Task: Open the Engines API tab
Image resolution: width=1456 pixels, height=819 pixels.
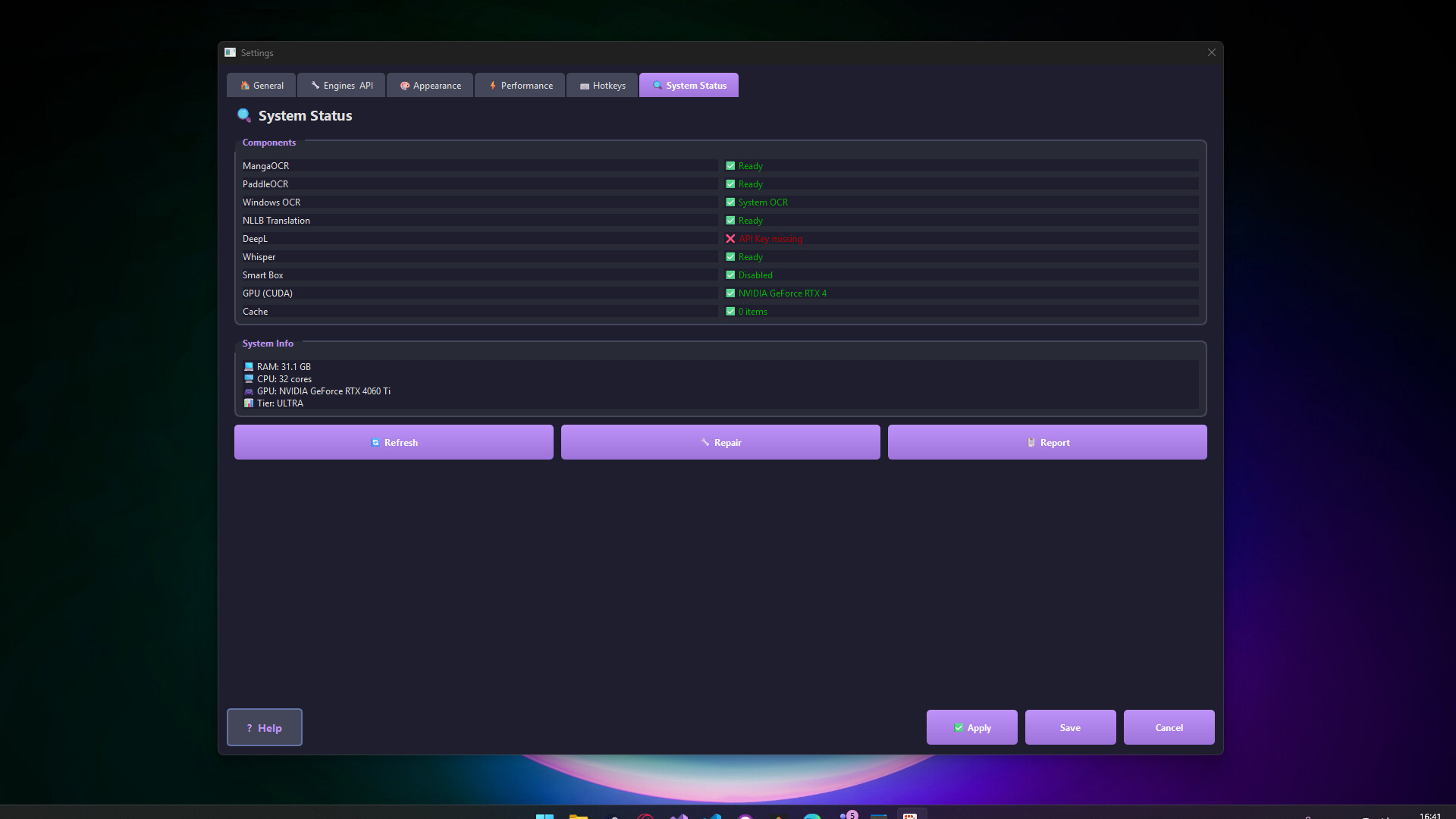Action: click(x=340, y=85)
